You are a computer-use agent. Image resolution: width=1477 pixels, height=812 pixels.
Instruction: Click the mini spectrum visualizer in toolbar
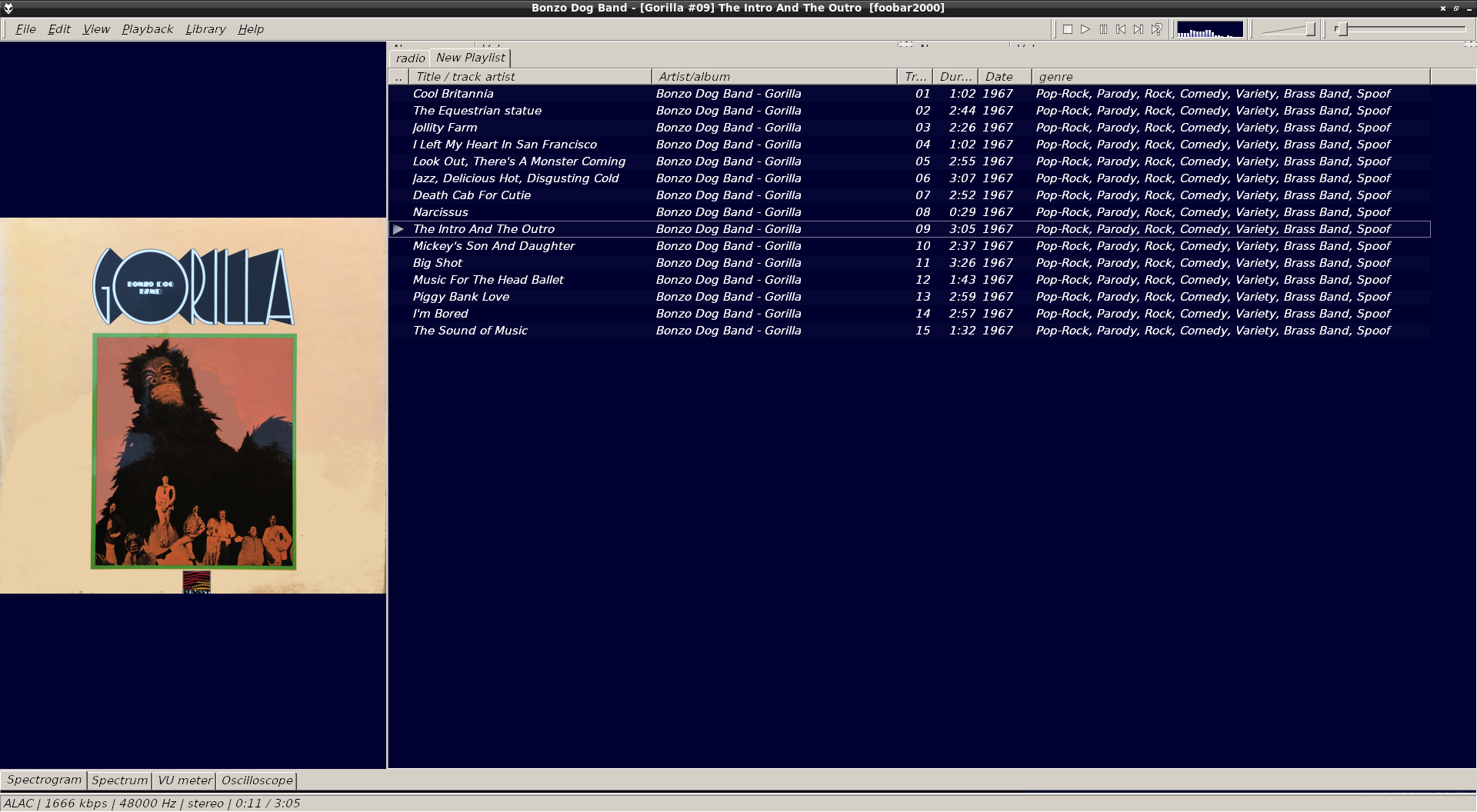pyautogui.click(x=1210, y=29)
